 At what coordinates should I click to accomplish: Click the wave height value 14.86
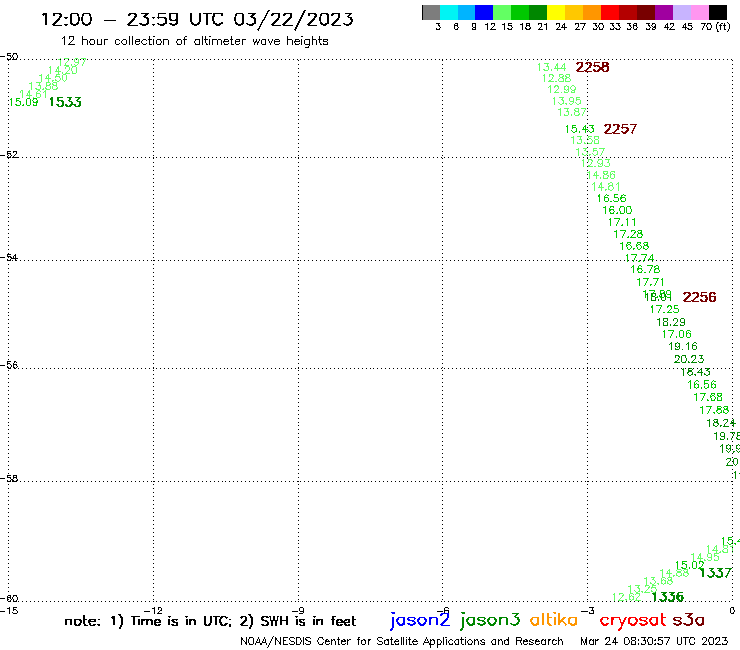point(601,175)
